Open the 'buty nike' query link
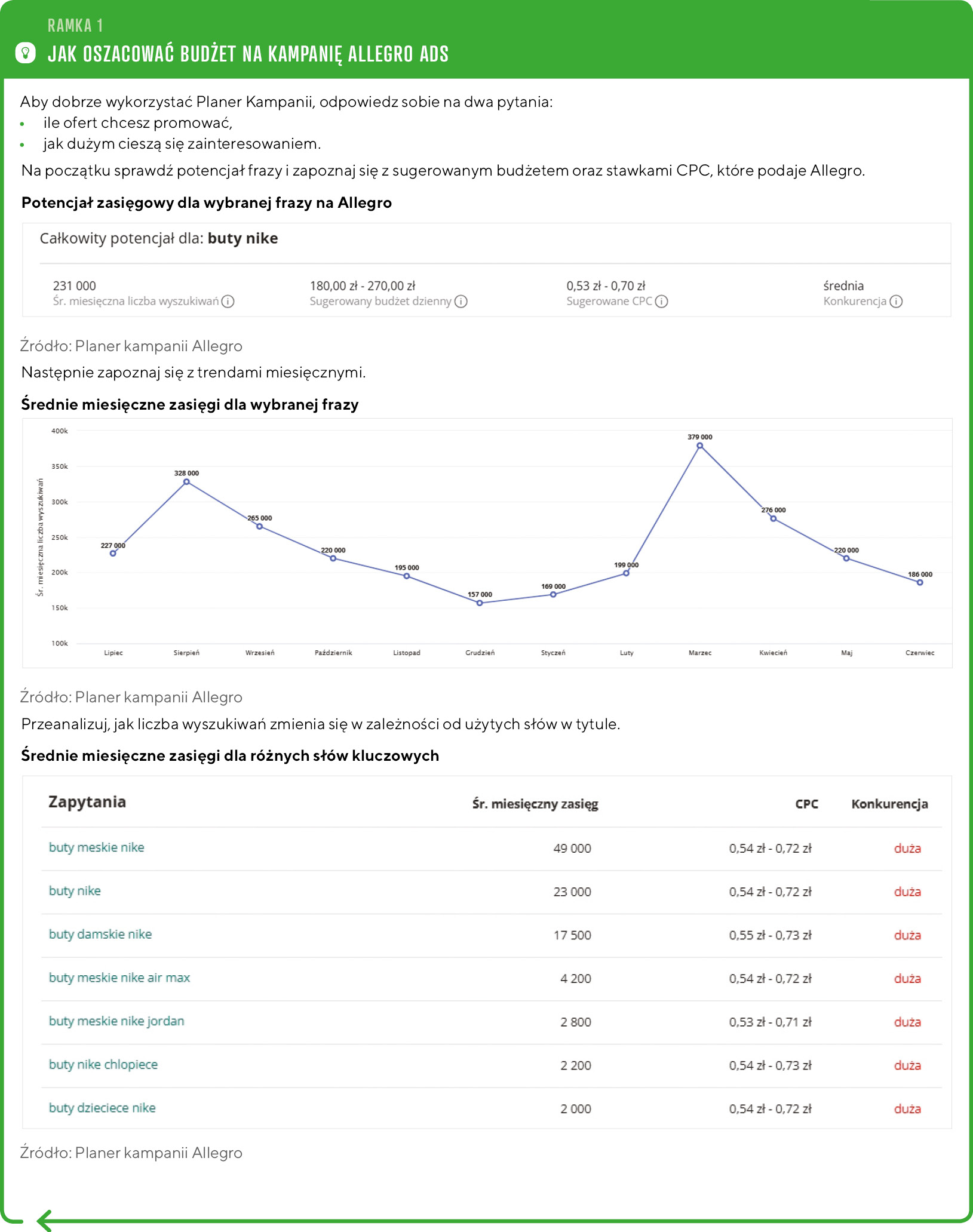Screen dimensions: 973x1232 (75, 891)
